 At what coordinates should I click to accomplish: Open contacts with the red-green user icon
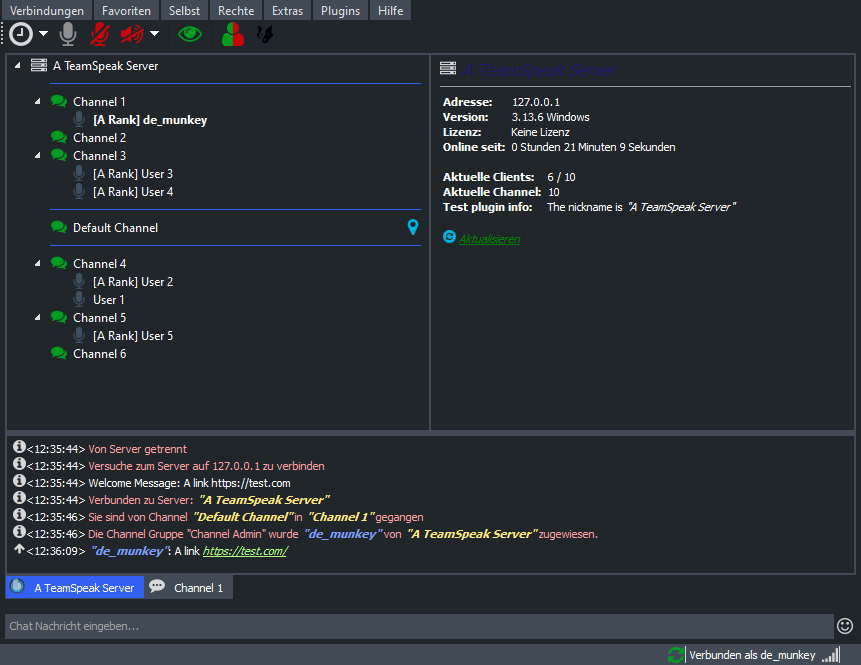coord(233,34)
